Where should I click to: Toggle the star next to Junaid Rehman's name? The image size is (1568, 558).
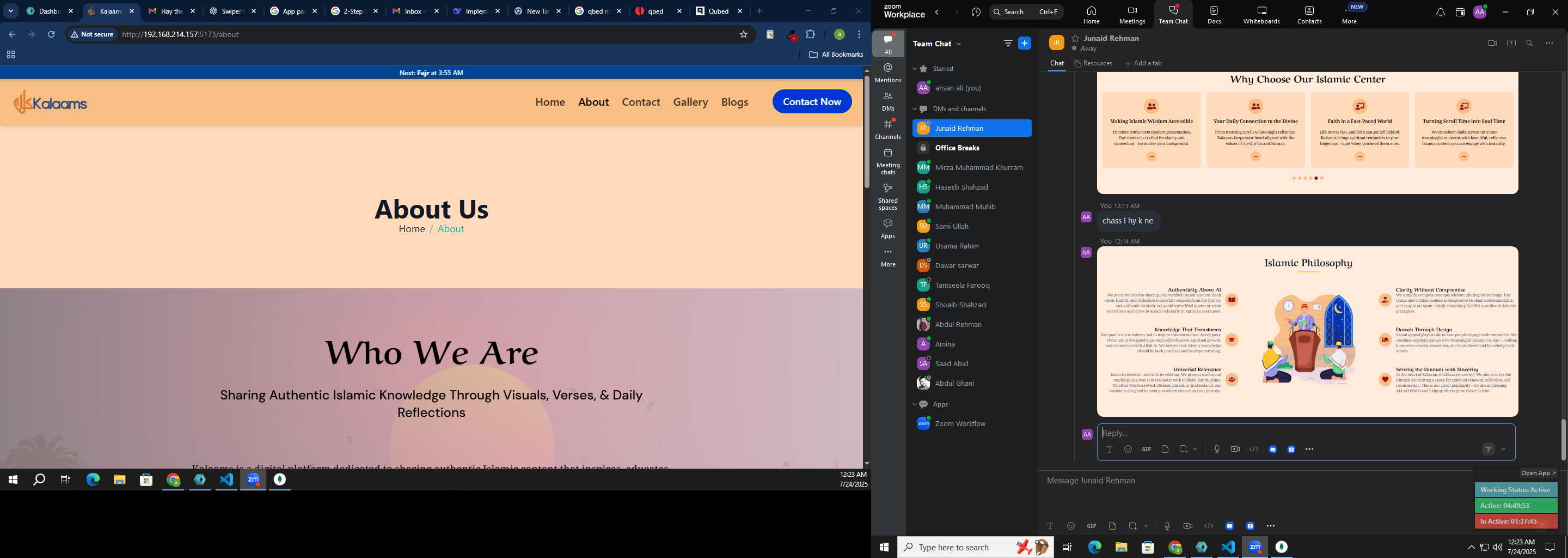pos(1076,38)
